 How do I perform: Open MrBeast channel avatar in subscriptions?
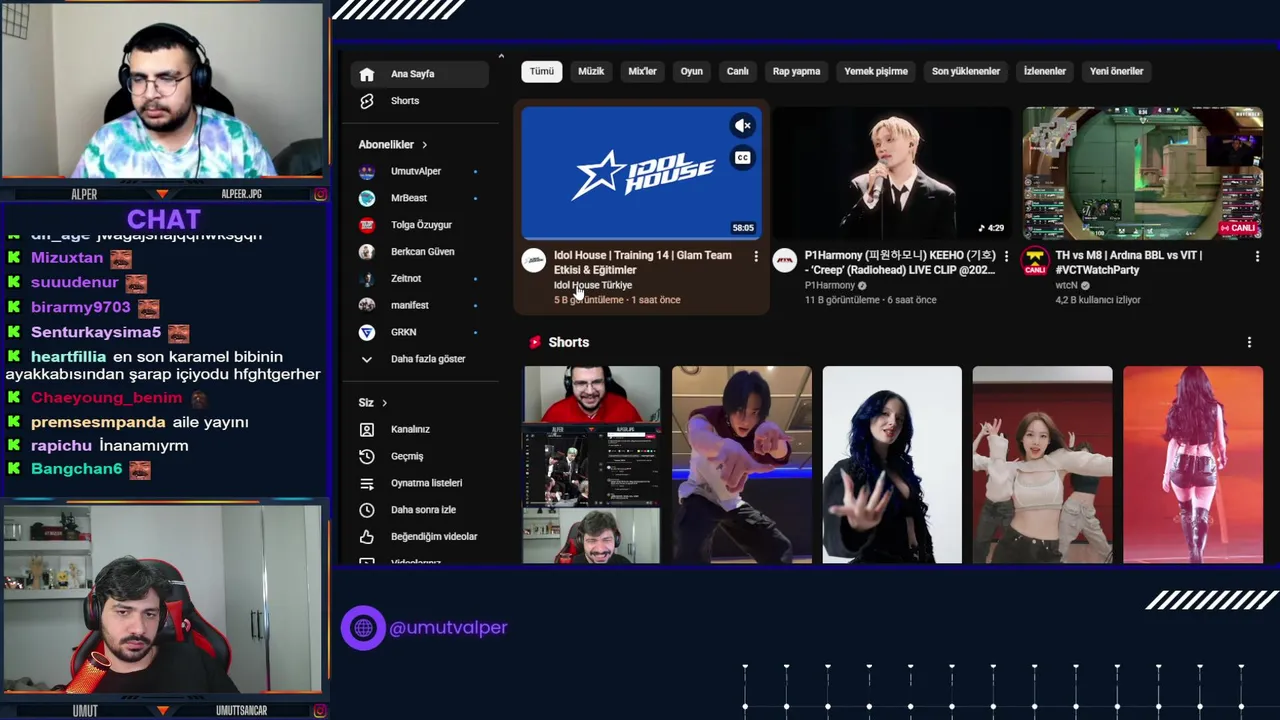coord(367,198)
